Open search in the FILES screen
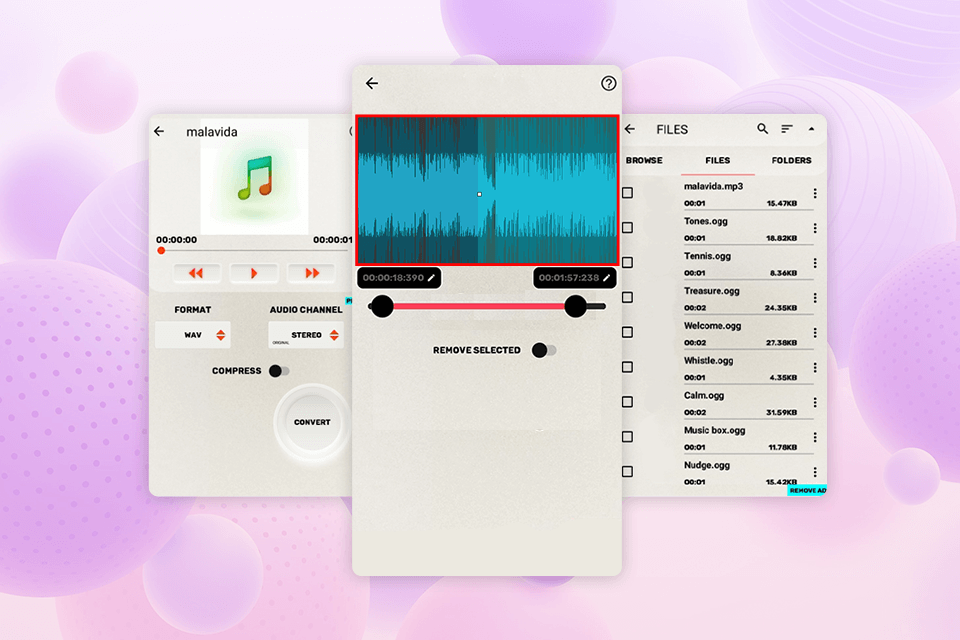960x640 pixels. 762,129
